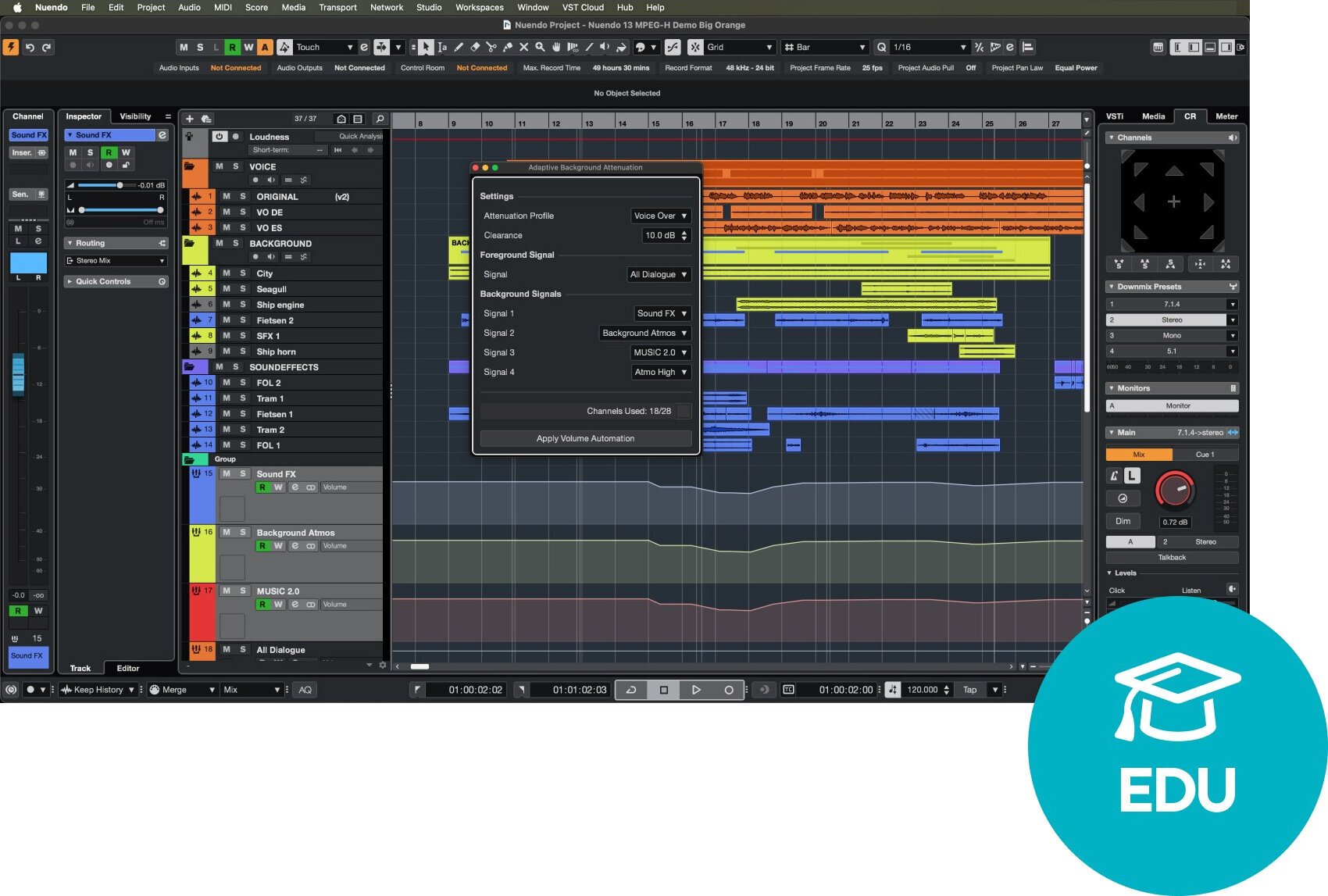
Task: Click the Add Track plus icon
Action: (190, 119)
